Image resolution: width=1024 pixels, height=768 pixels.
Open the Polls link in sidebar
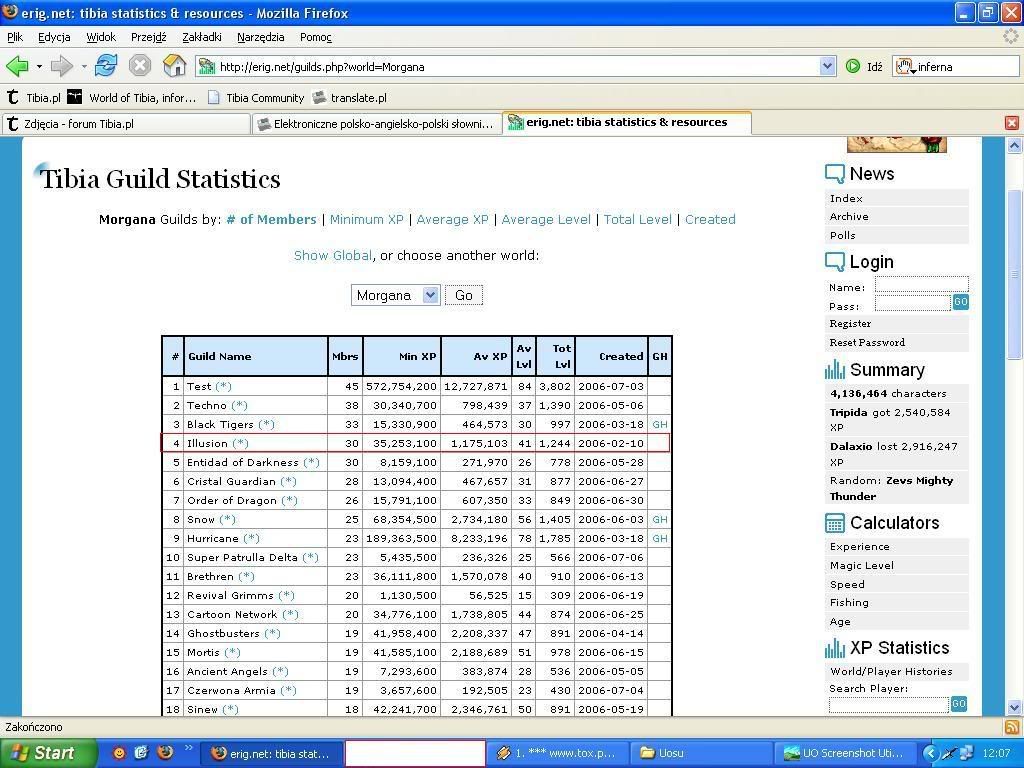[842, 235]
